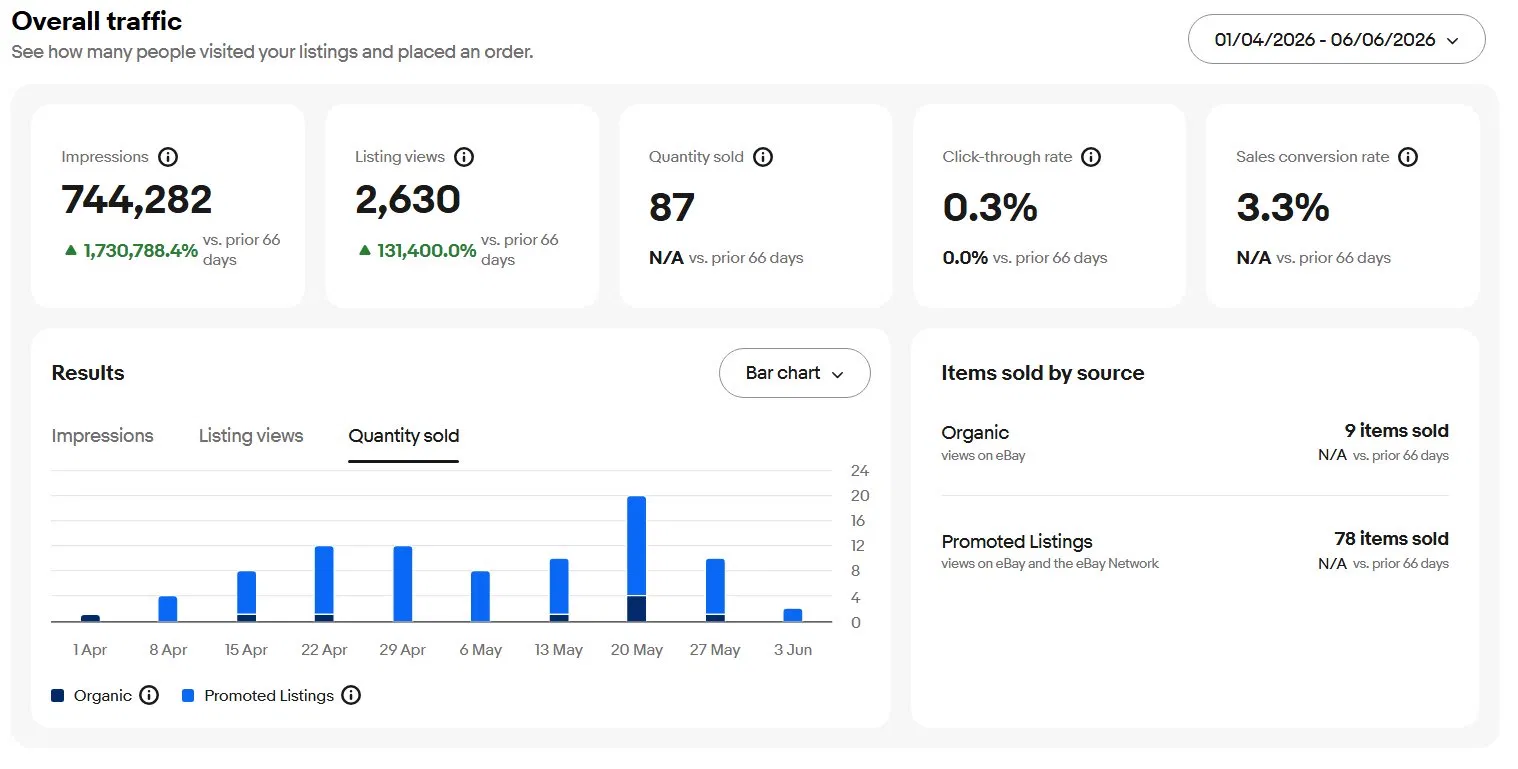Click the 29 Apr bar in chart

[402, 584]
